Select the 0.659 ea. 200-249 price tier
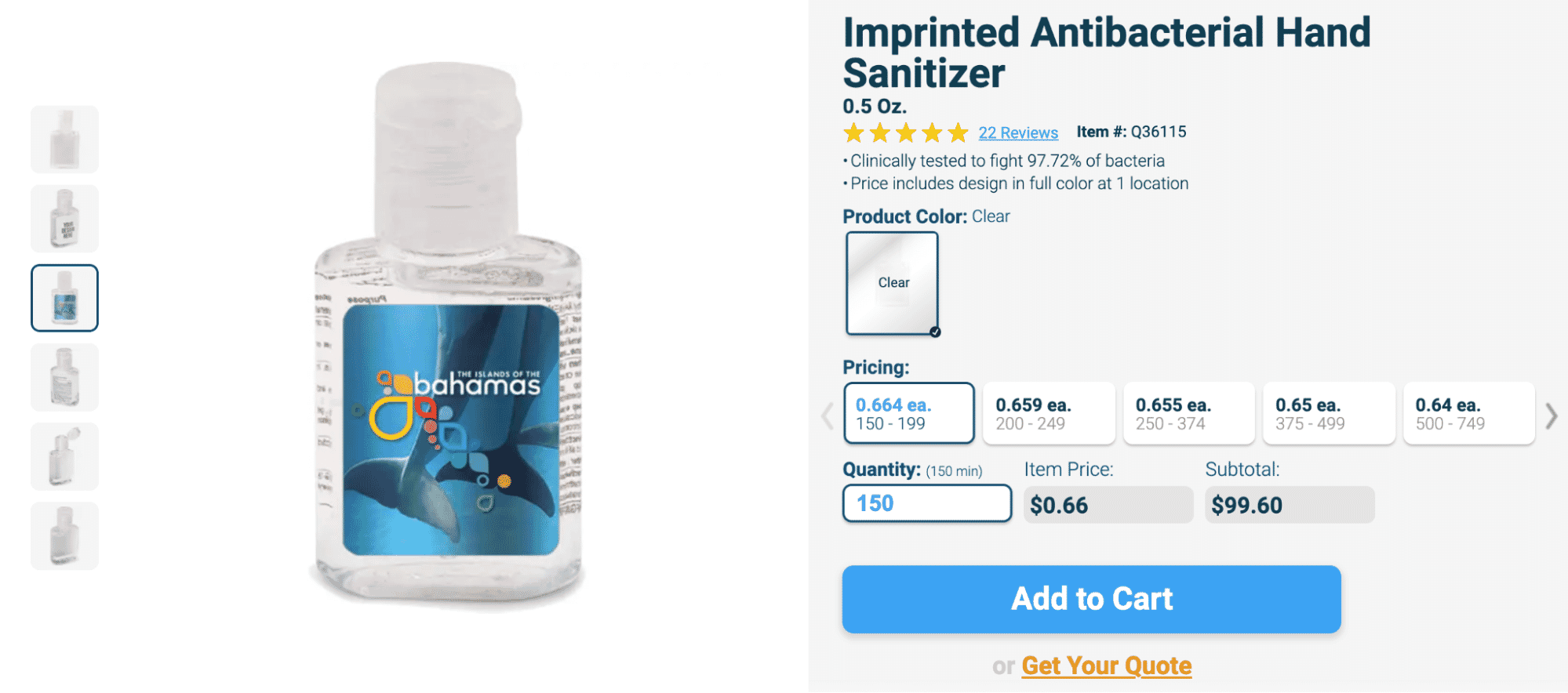The image size is (1568, 693). click(x=1049, y=413)
